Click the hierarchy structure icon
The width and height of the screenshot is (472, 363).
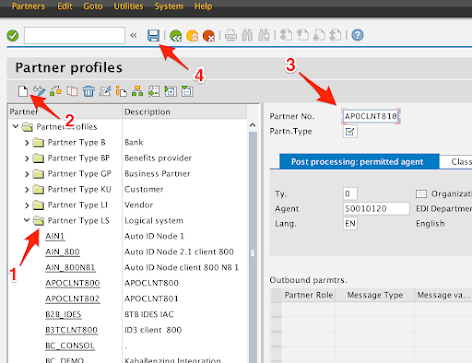[x=137, y=91]
